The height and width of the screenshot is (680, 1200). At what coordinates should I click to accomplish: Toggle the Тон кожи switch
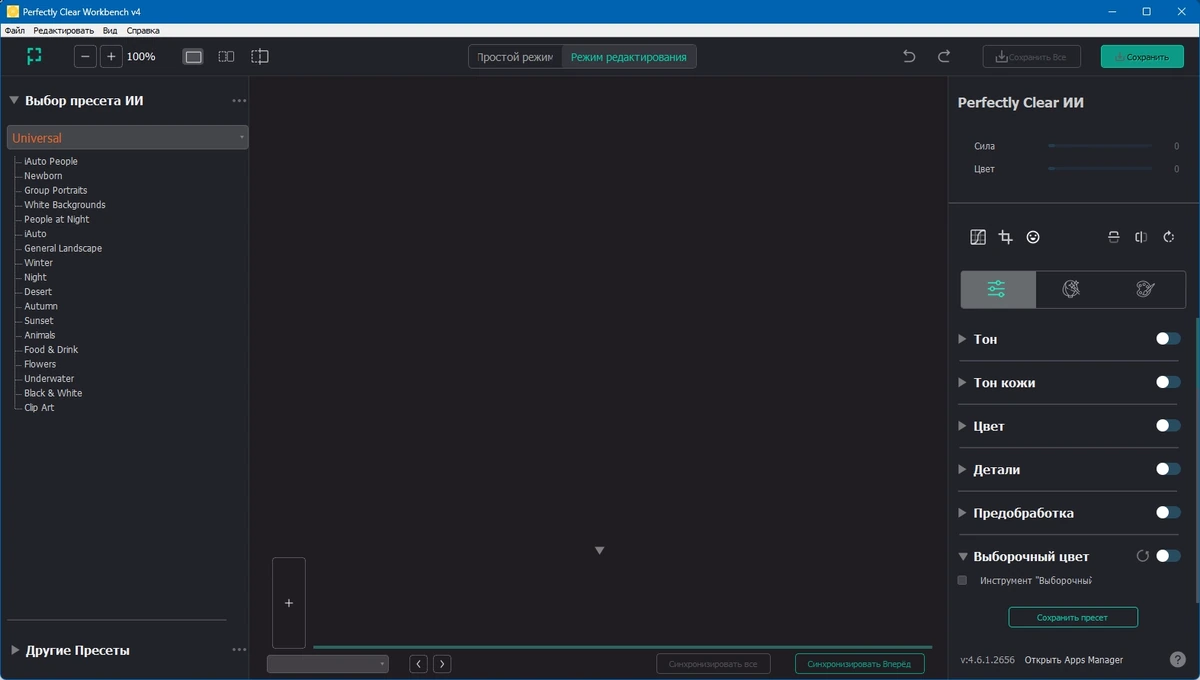tap(1168, 382)
